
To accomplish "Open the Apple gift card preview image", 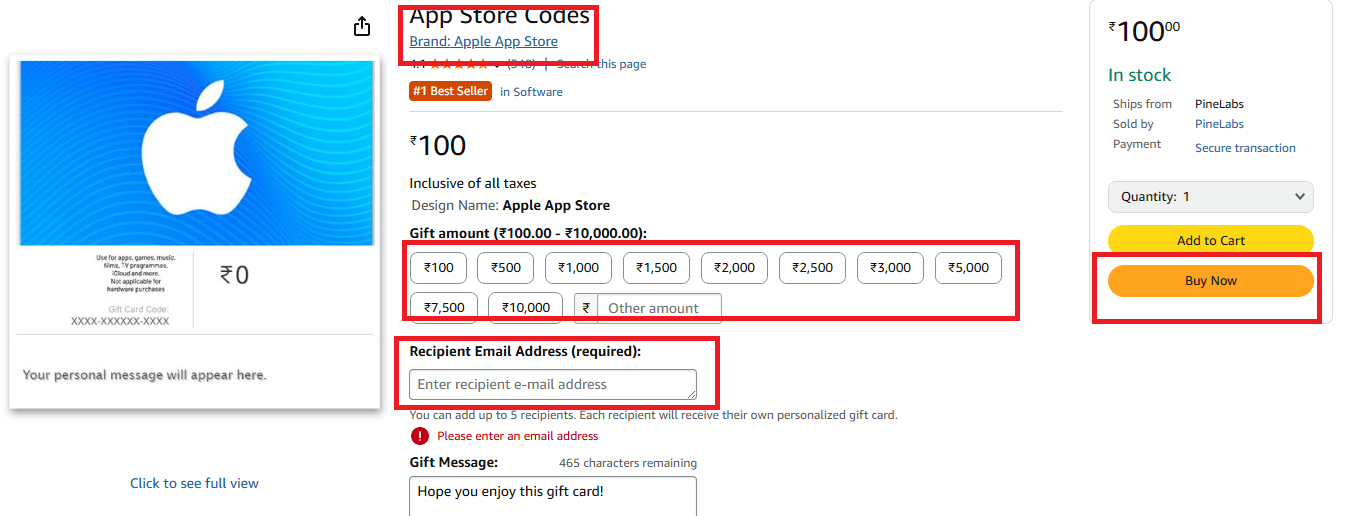I will [x=196, y=232].
